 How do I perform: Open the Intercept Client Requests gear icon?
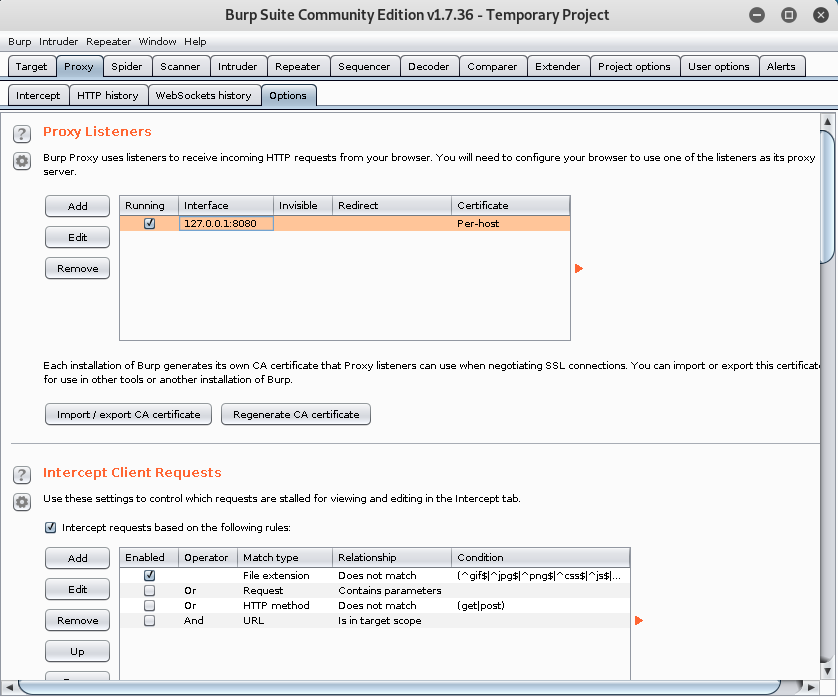[x=22, y=502]
